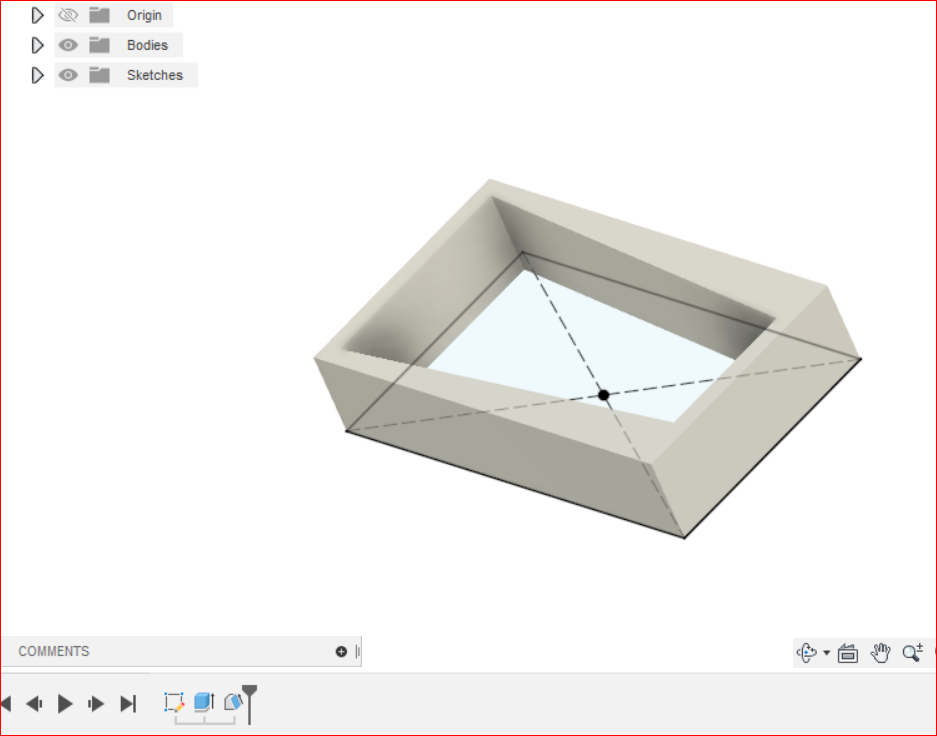Select the Bodies folder icon

(99, 45)
